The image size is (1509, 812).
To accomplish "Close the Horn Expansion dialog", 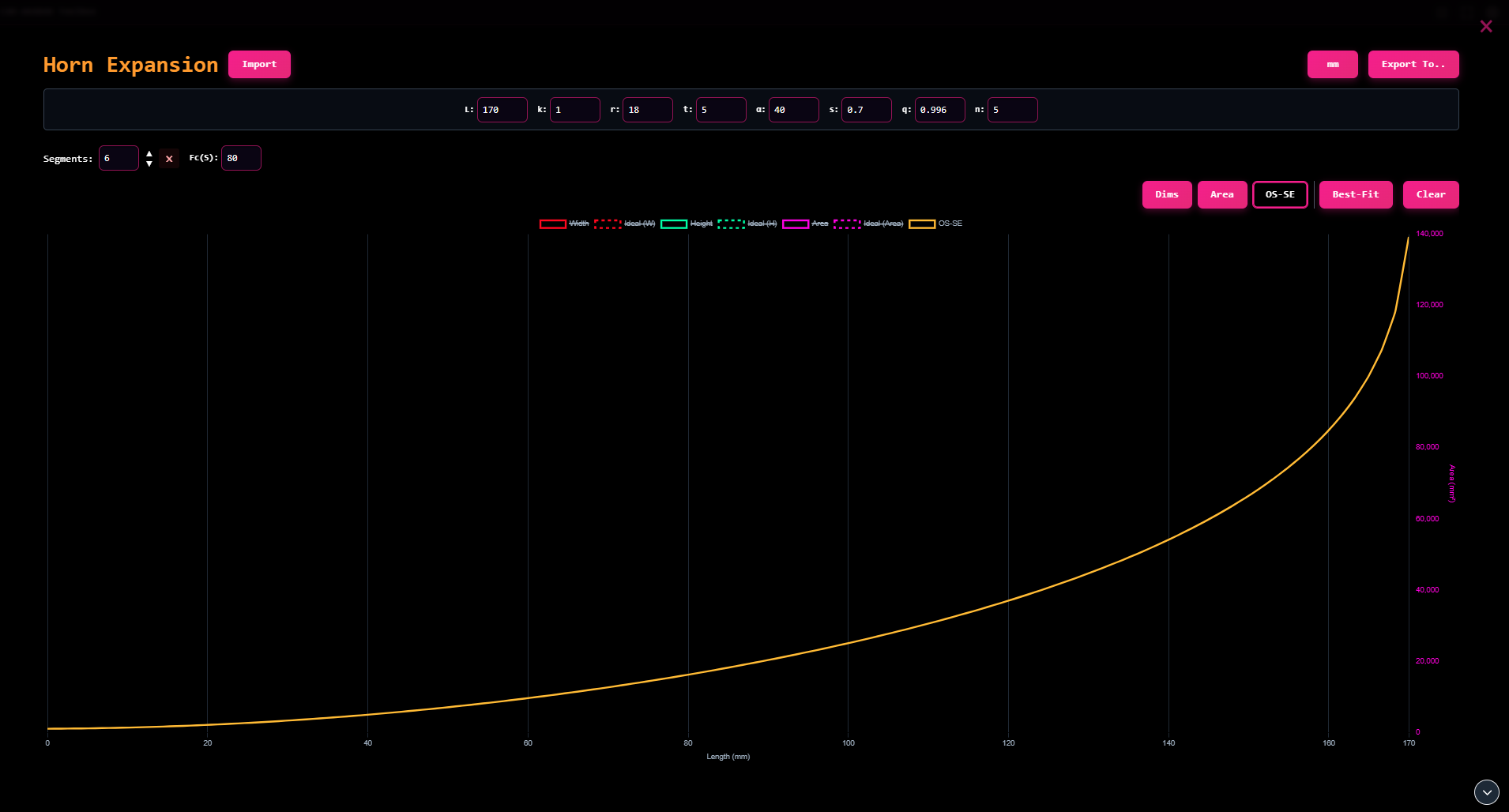I will point(1485,27).
